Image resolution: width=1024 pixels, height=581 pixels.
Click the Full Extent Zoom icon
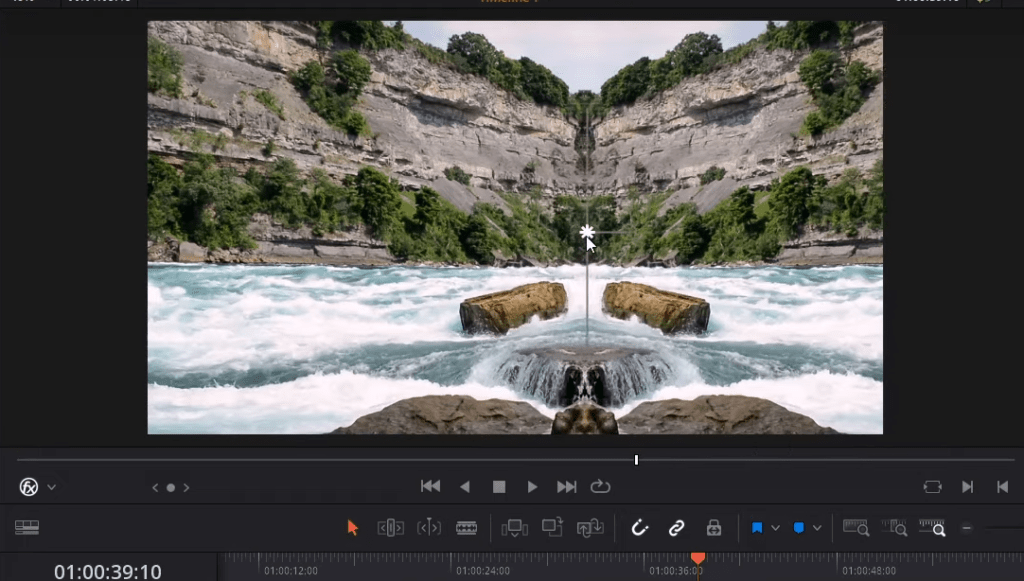[x=856, y=527]
